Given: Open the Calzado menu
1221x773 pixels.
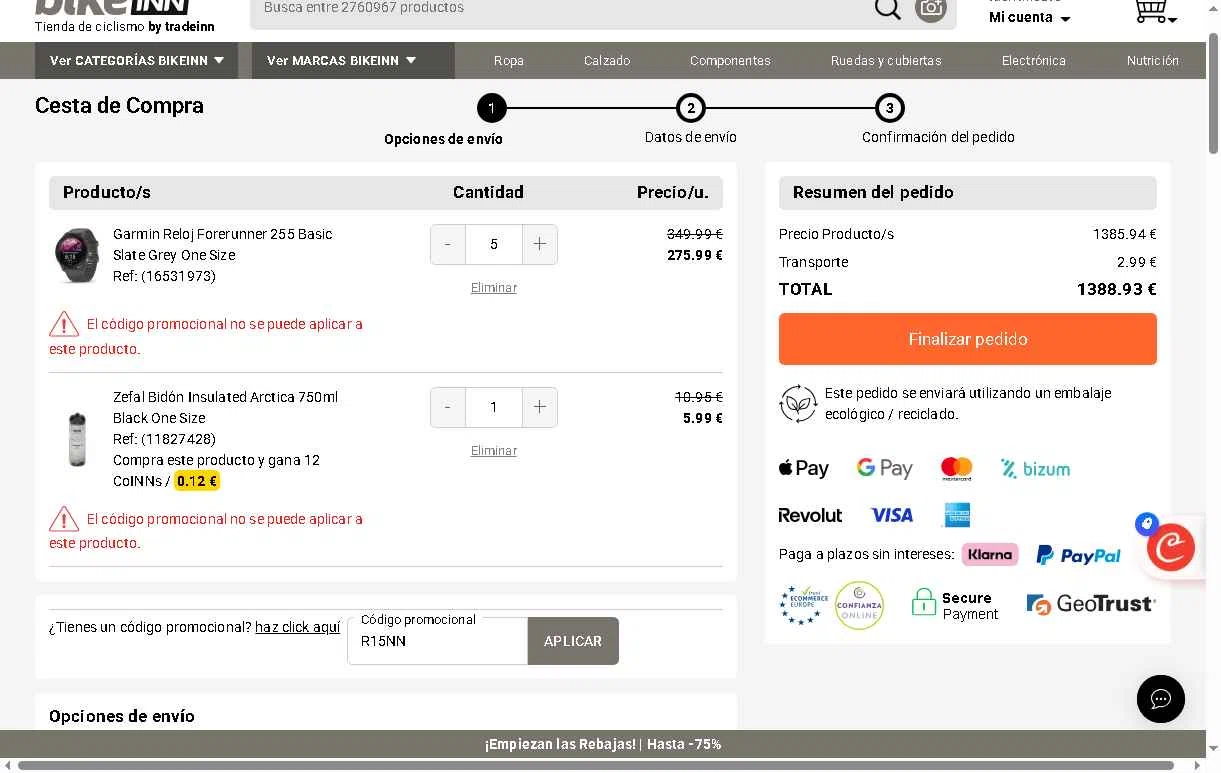Looking at the screenshot, I should 607,60.
